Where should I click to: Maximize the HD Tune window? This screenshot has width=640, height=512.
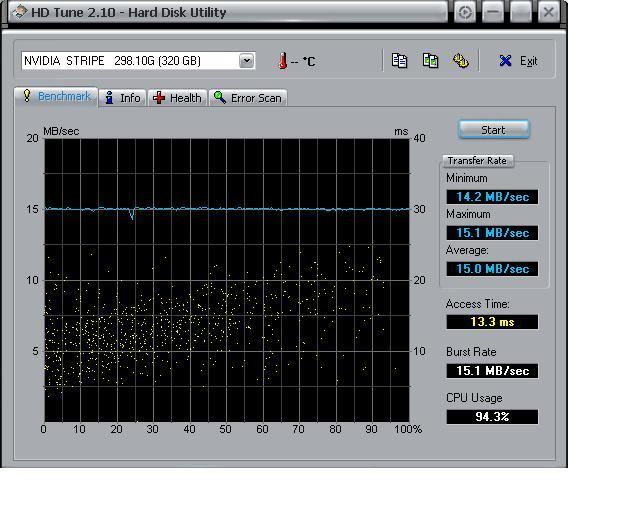521,12
